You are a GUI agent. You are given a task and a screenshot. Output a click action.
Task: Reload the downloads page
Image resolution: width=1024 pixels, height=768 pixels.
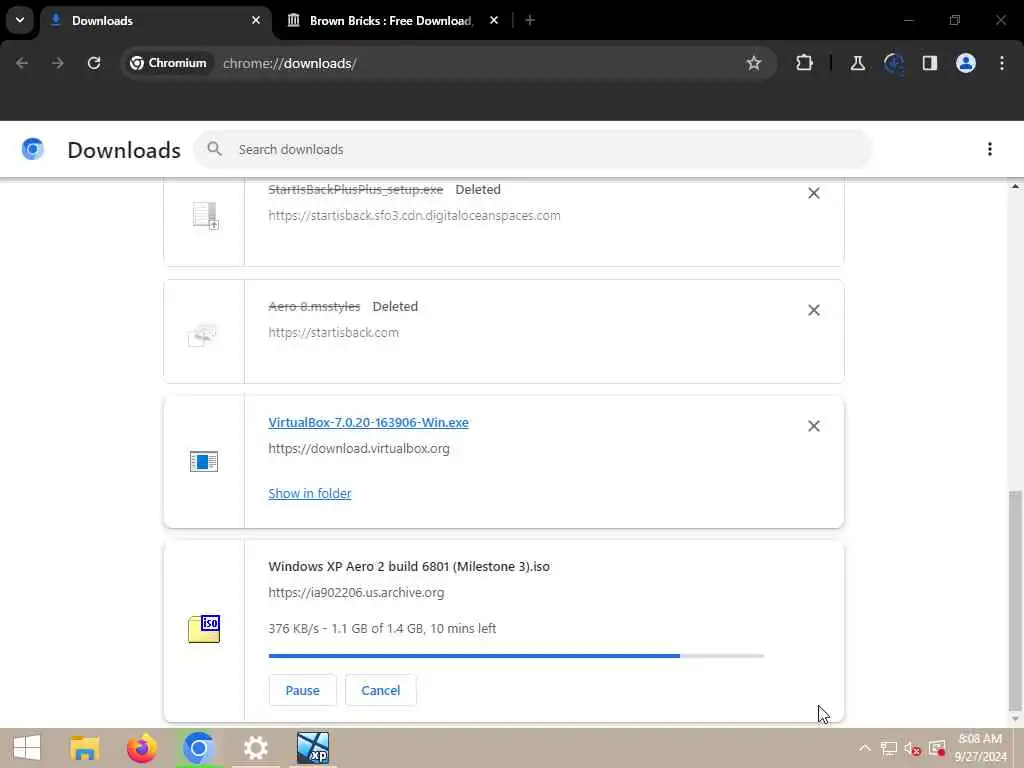94,63
